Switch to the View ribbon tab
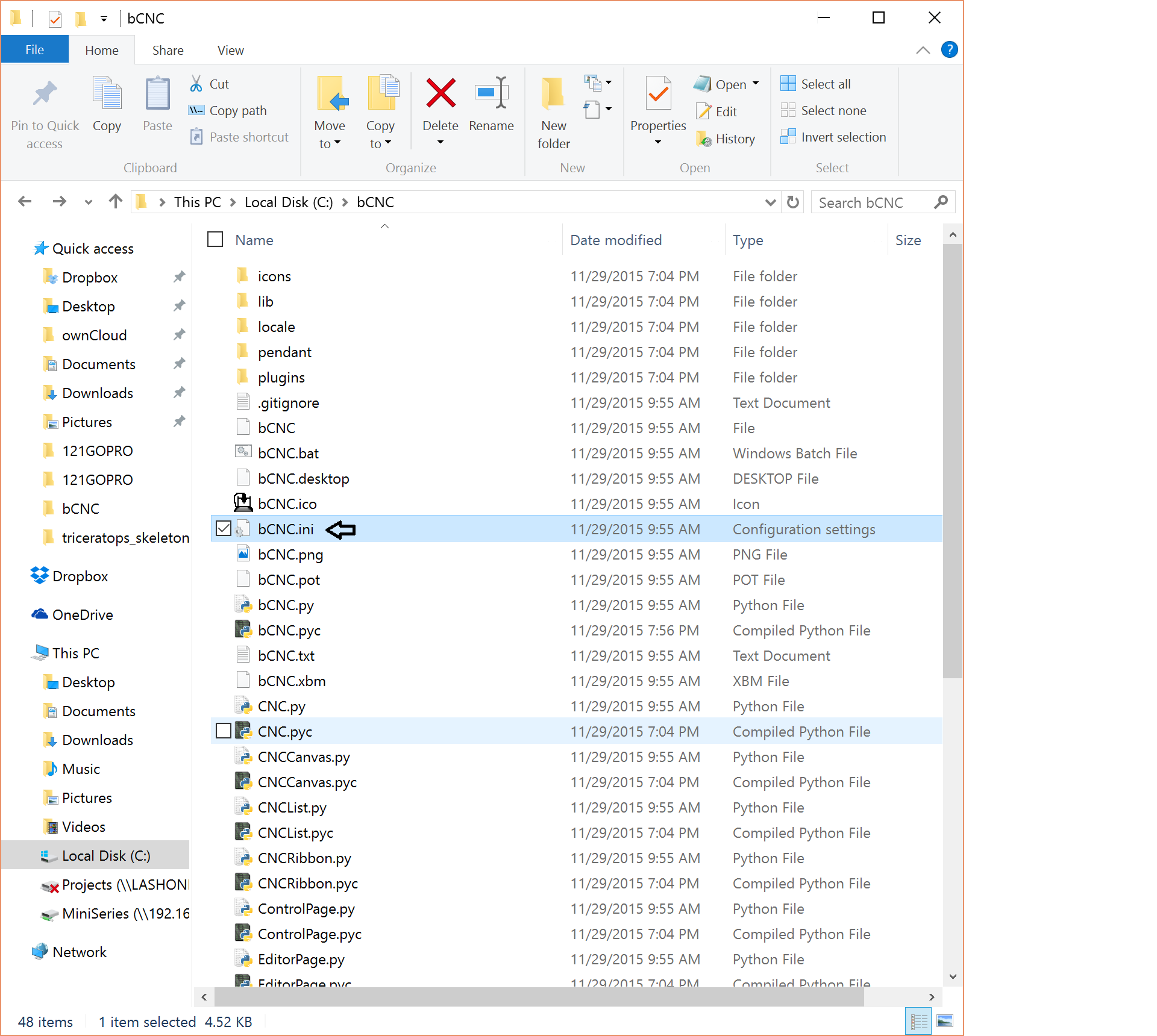The image size is (1157, 1036). click(x=231, y=50)
